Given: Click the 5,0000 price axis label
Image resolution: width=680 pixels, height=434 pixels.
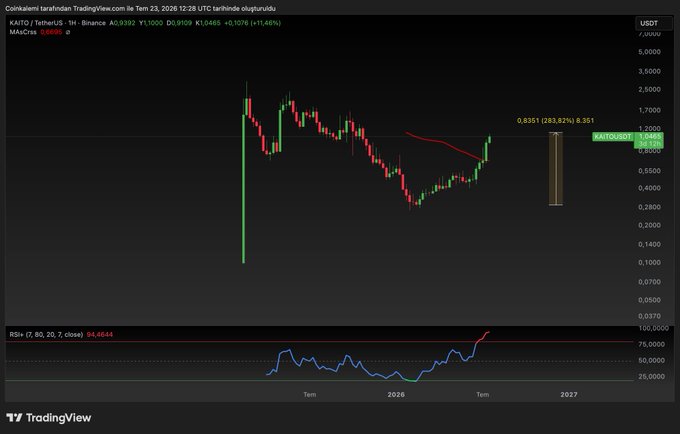Looking at the screenshot, I should click(649, 52).
